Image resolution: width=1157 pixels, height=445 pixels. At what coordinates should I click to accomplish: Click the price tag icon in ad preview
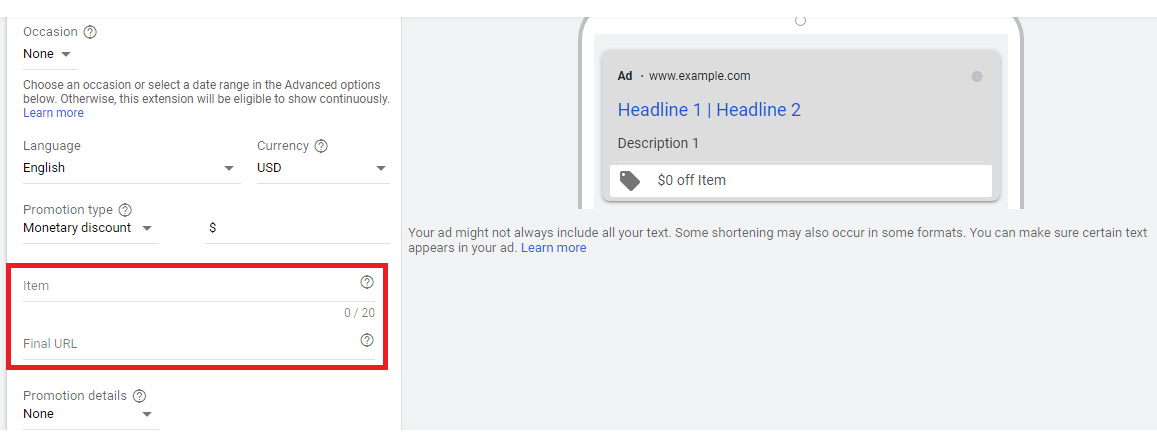(629, 181)
